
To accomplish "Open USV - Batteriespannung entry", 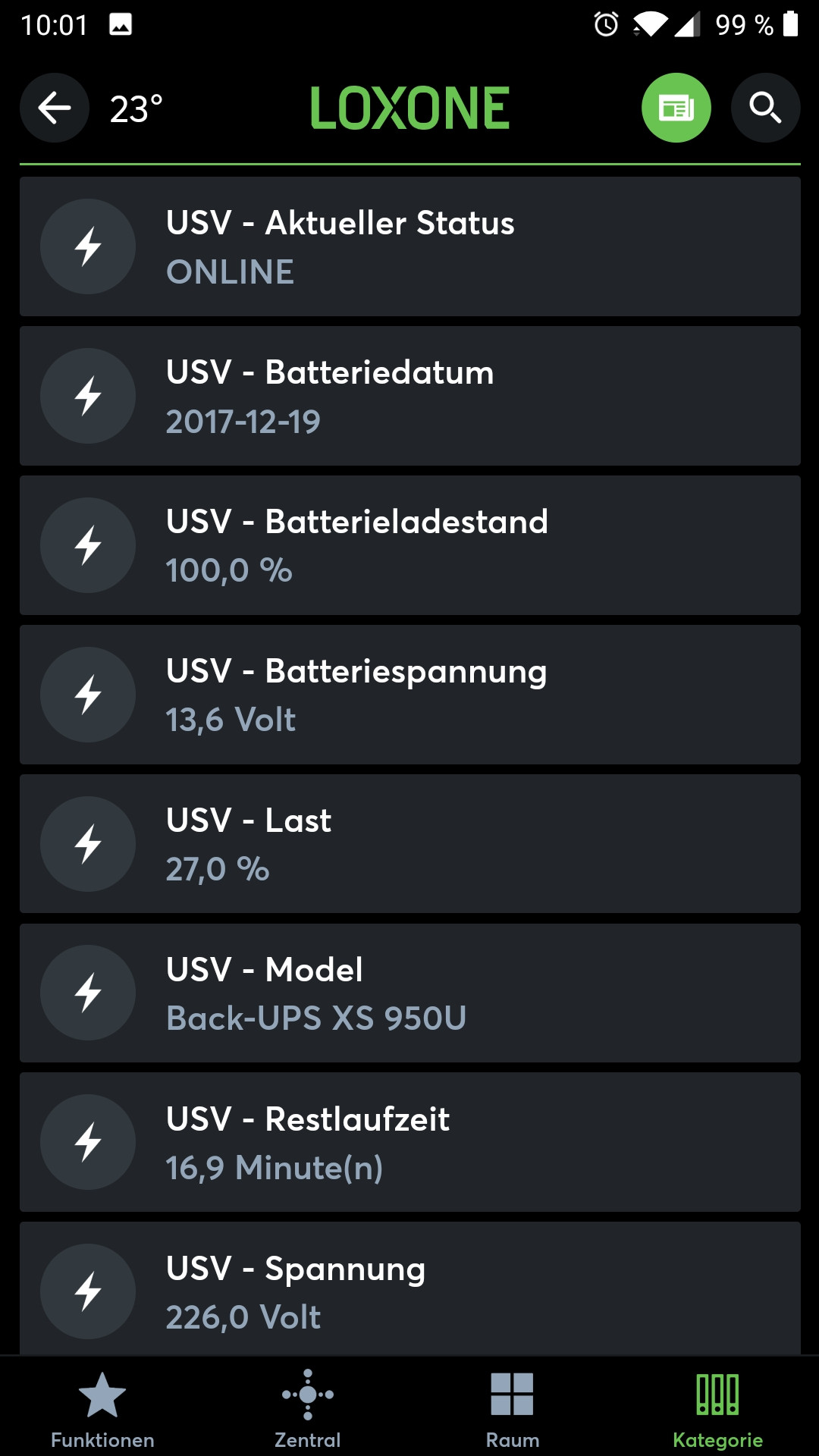I will point(409,695).
